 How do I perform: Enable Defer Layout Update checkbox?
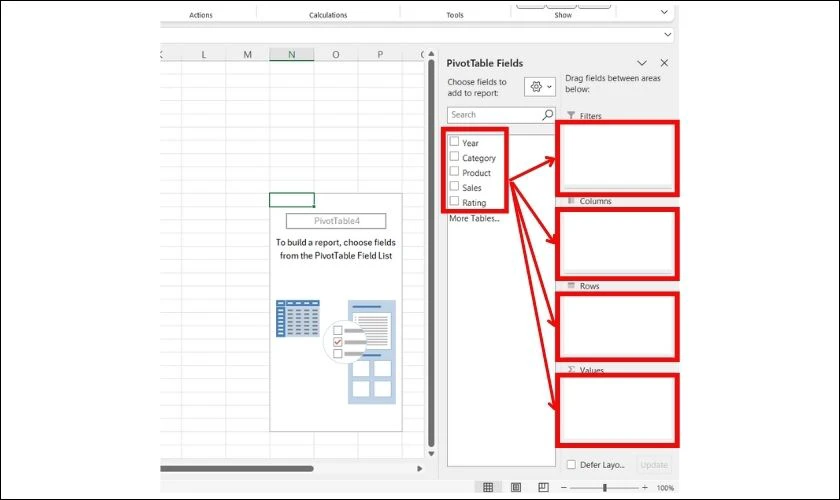(571, 465)
